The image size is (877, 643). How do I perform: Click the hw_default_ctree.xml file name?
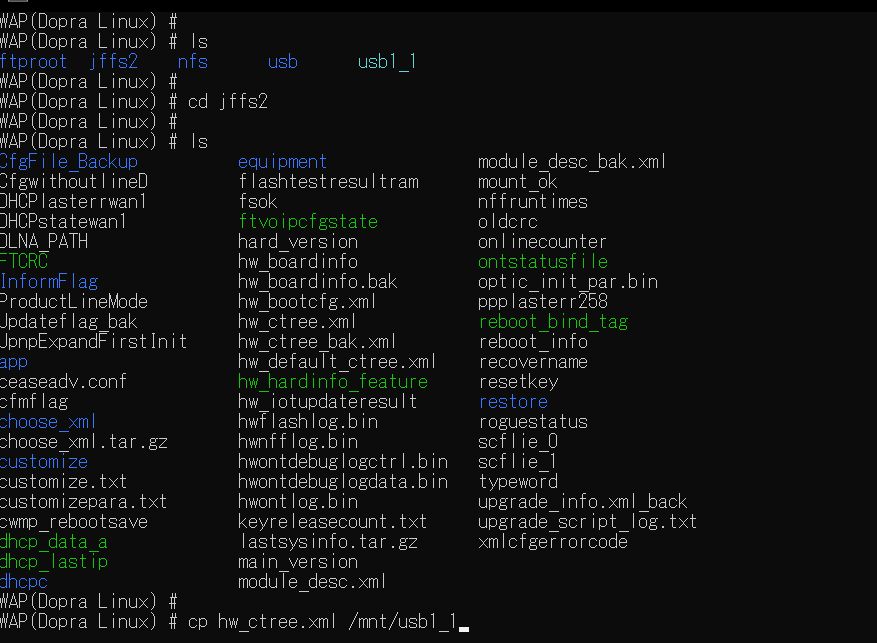(337, 361)
